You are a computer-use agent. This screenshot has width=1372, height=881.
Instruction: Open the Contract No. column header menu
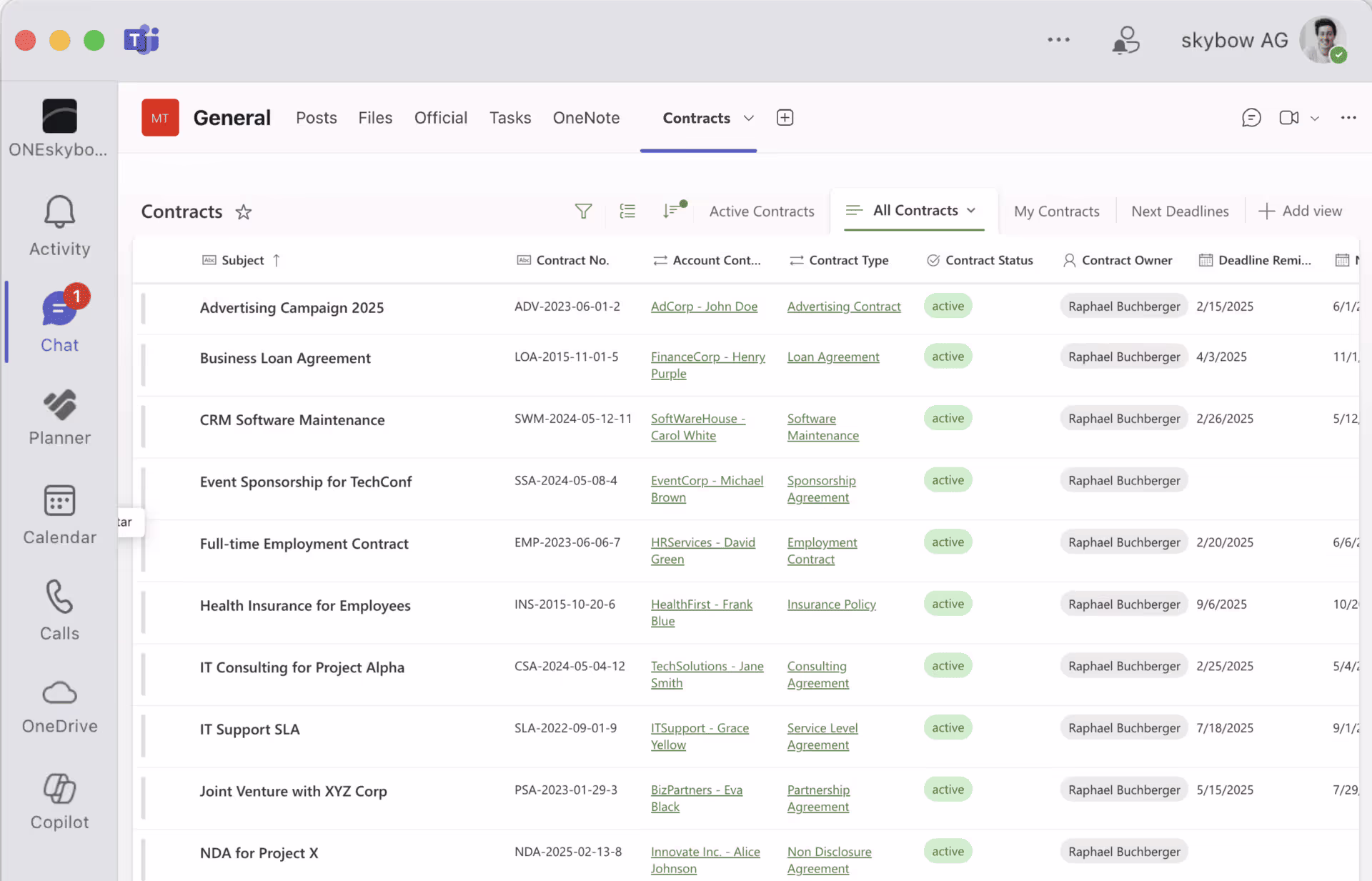pyautogui.click(x=563, y=261)
